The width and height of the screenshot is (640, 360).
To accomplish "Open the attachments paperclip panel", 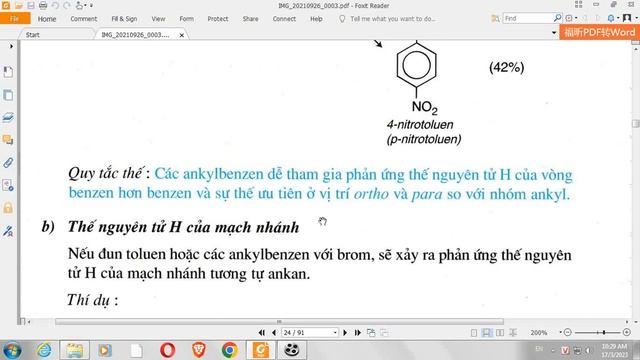I will tap(8, 163).
